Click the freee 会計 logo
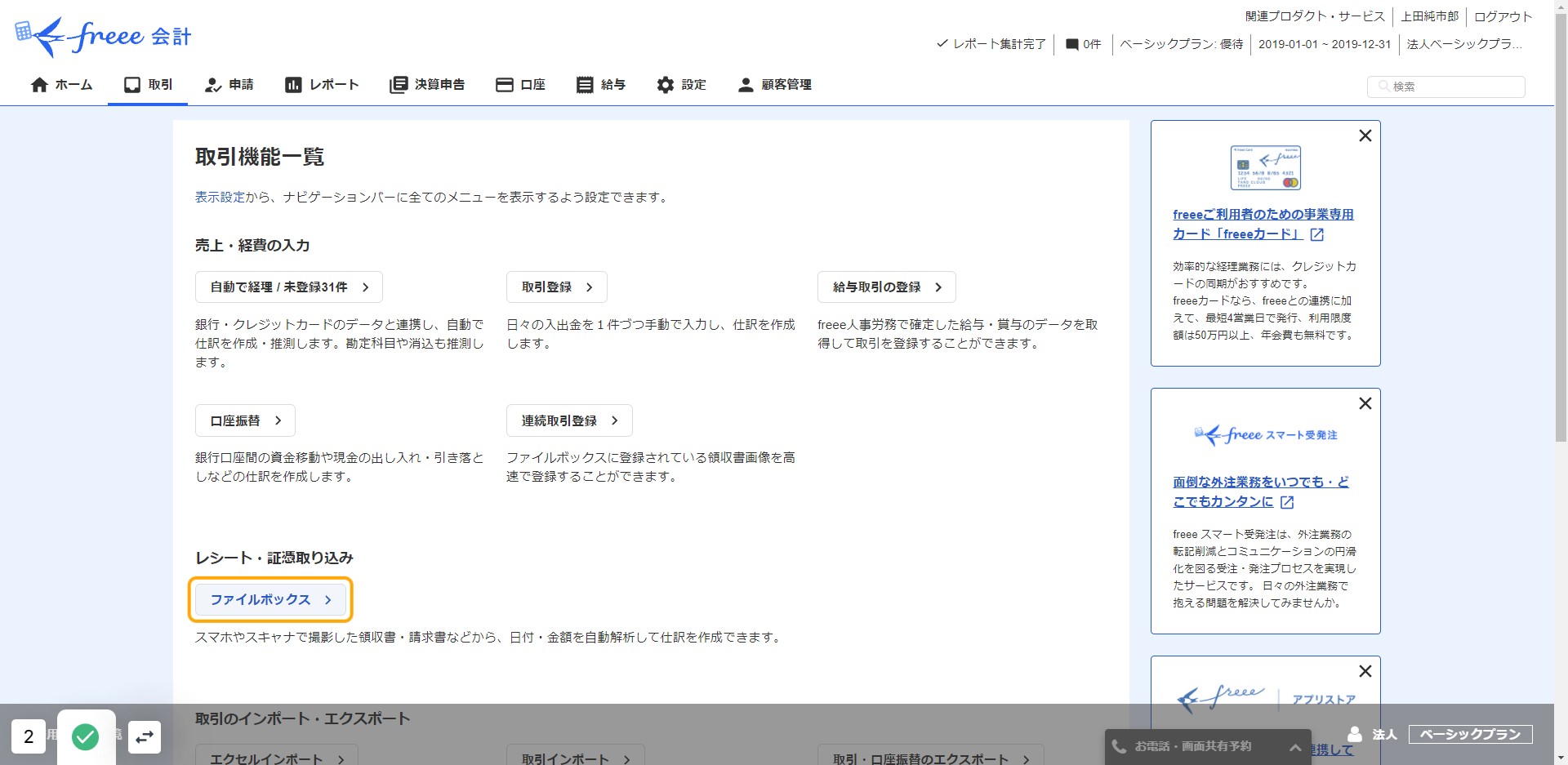The image size is (1568, 765). pos(103,37)
